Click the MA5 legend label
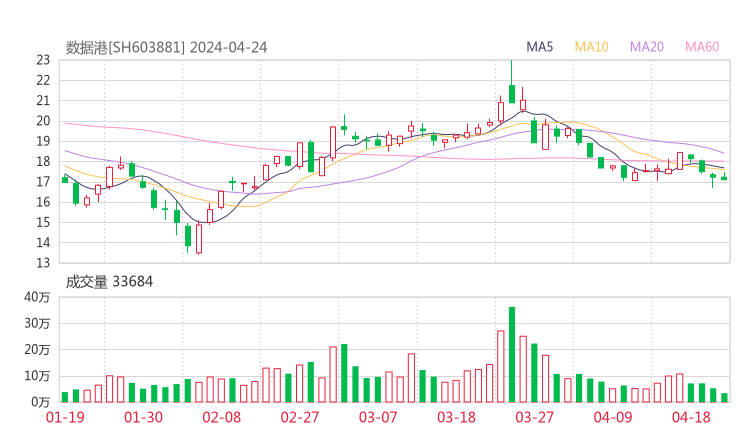 (x=539, y=47)
